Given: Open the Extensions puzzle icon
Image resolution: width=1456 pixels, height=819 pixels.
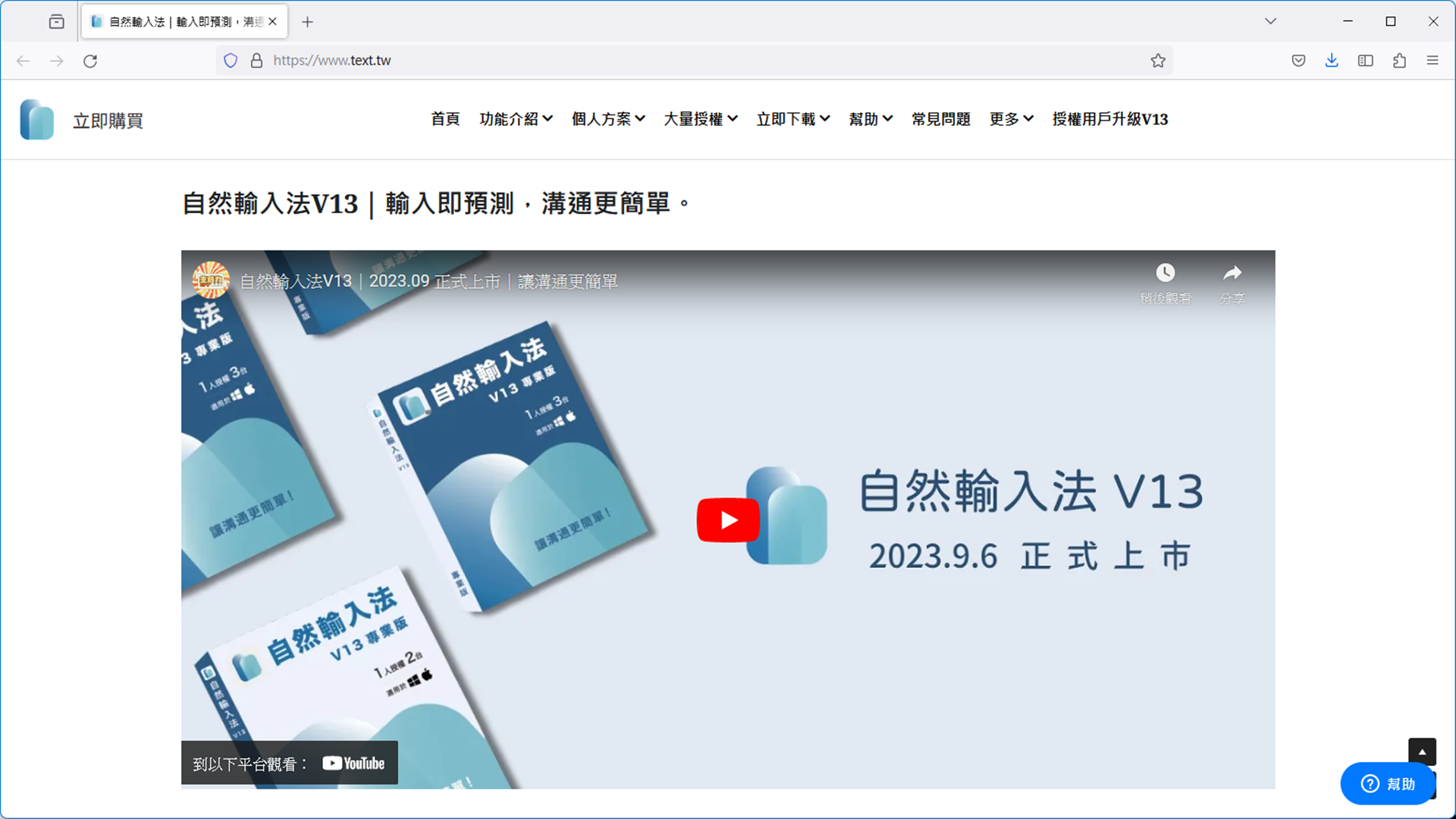Looking at the screenshot, I should (1399, 61).
